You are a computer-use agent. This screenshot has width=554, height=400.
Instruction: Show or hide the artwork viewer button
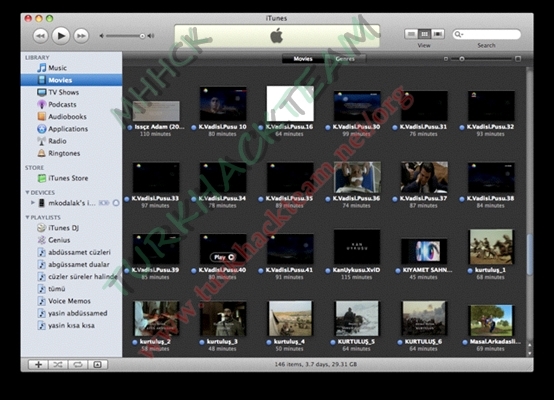(98, 365)
